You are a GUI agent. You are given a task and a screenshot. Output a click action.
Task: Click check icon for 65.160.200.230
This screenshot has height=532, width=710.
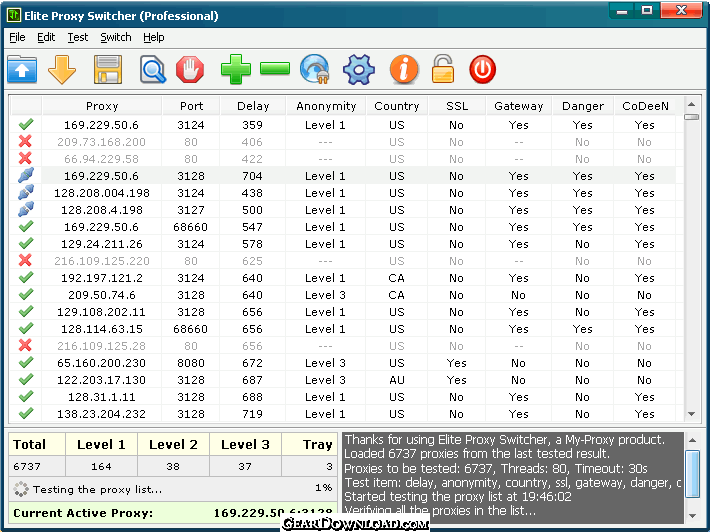26,362
